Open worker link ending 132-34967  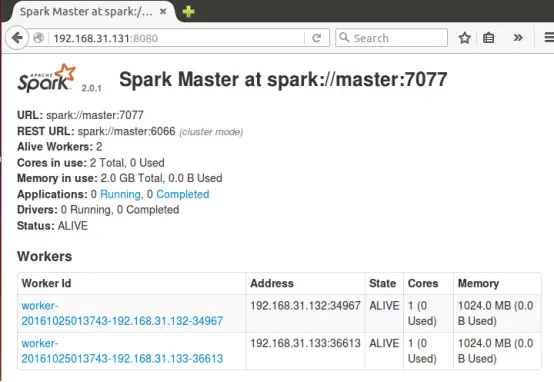[122, 313]
